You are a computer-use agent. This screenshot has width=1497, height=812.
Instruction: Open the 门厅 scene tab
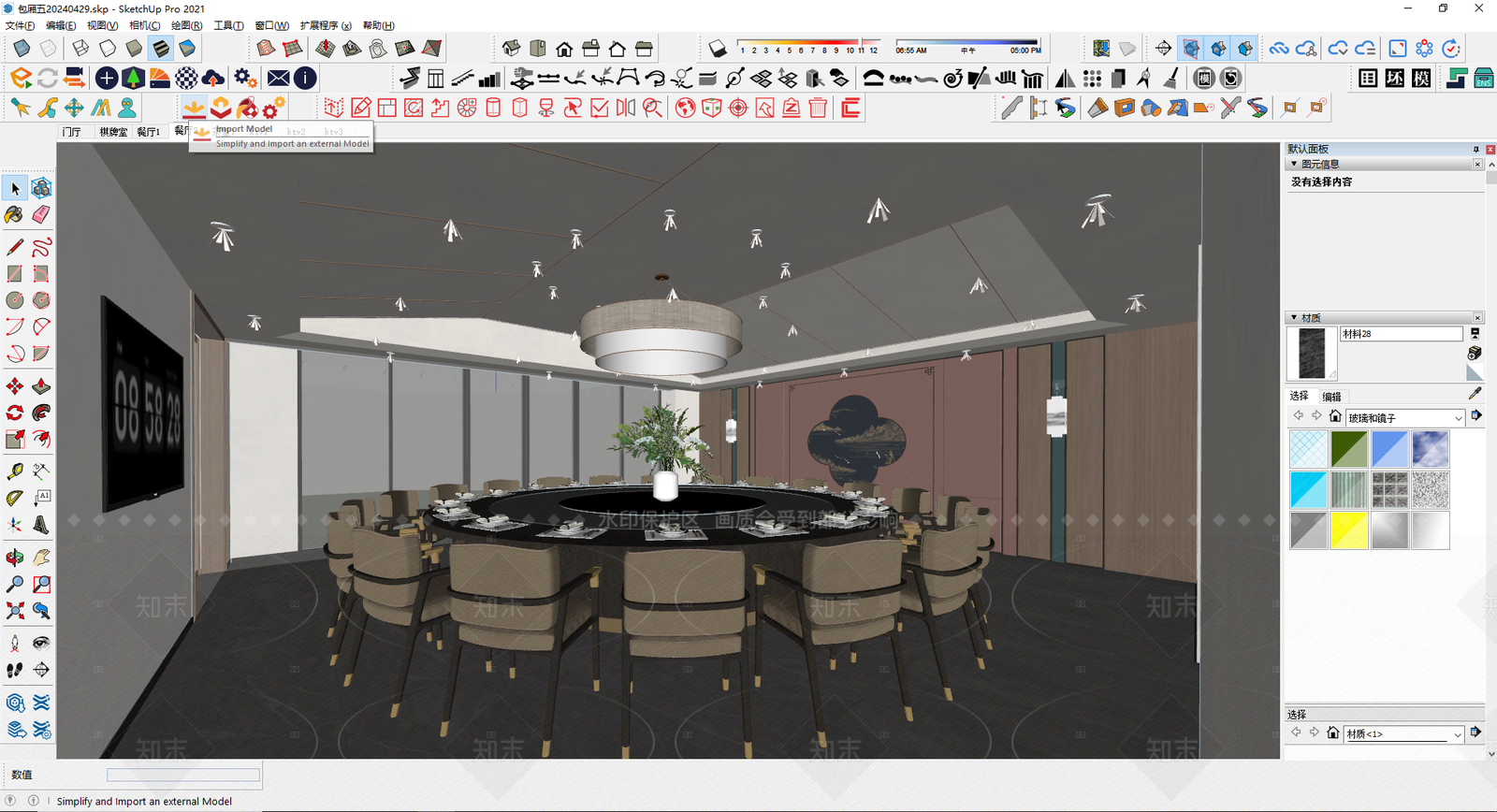click(72, 132)
